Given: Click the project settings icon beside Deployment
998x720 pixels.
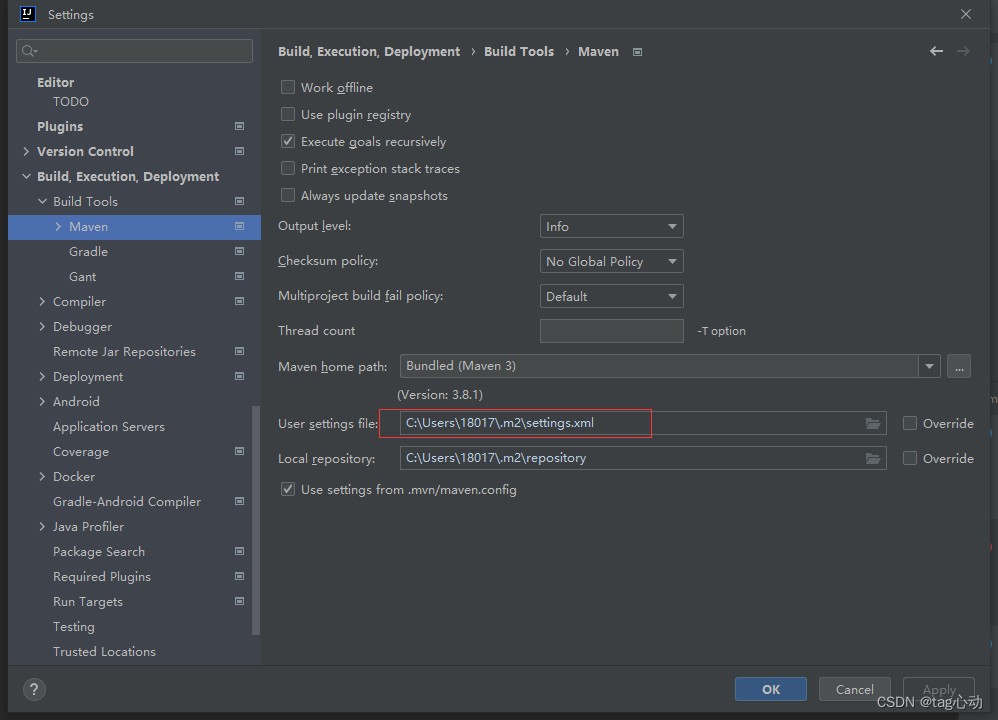Looking at the screenshot, I should [239, 376].
